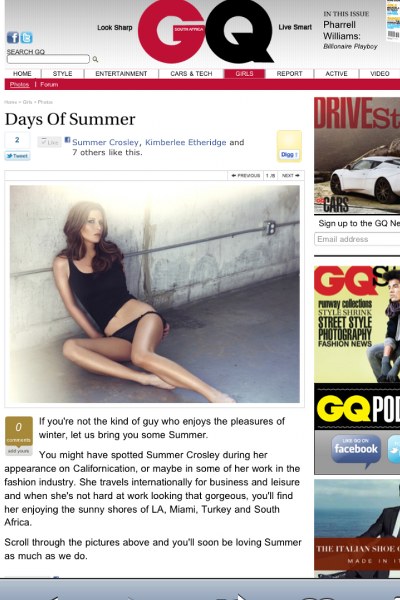Open the Forum submenu link
The image size is (400, 600).
point(49,84)
